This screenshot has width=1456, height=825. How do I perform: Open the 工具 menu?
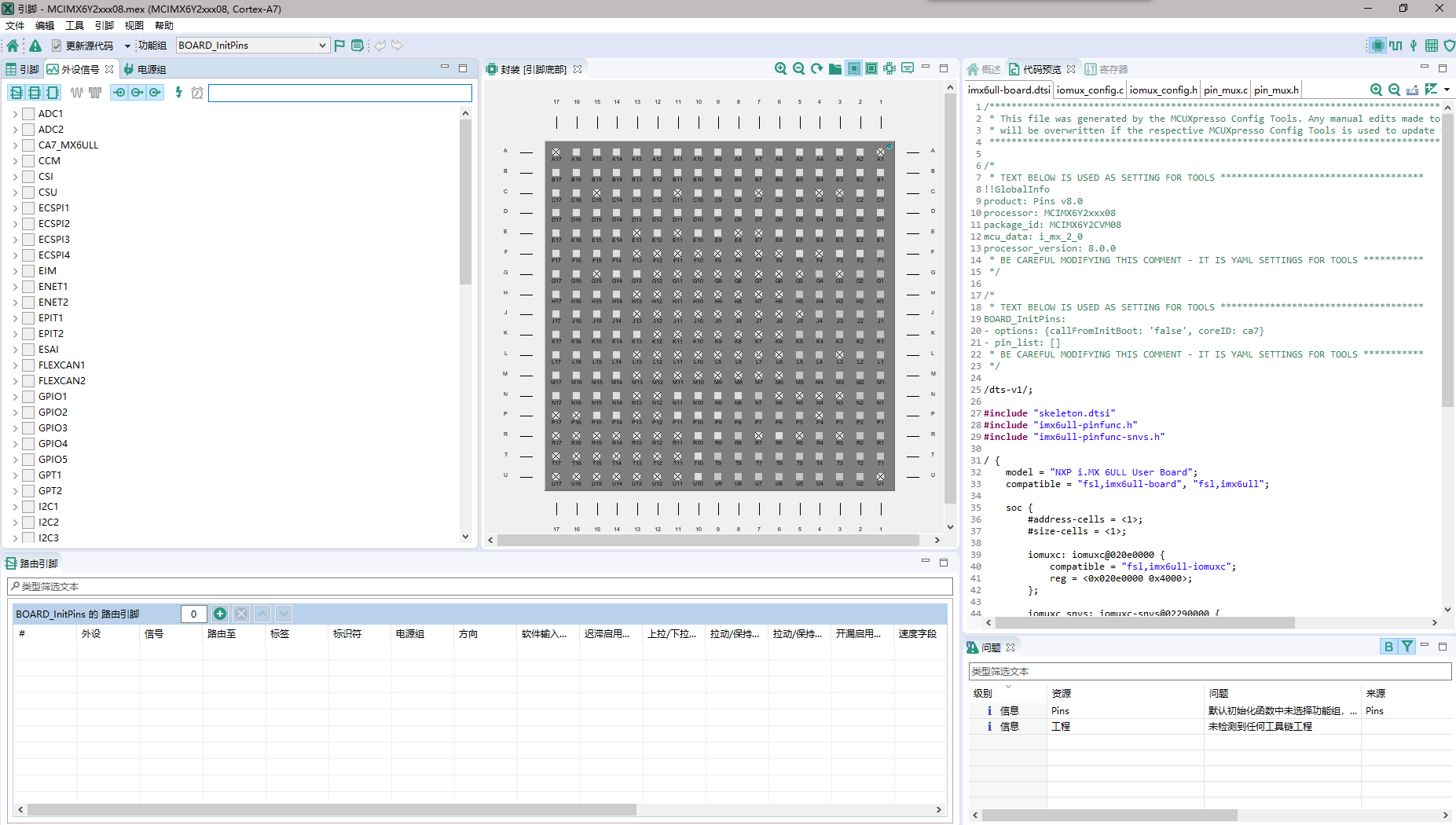(75, 25)
